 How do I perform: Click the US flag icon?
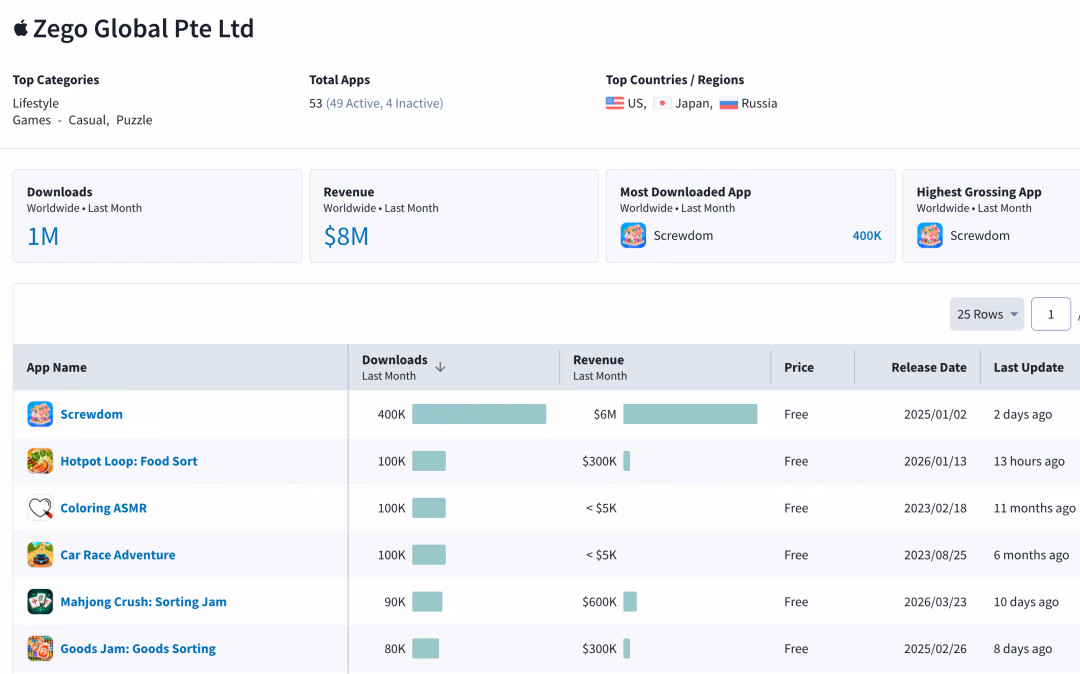coord(614,103)
